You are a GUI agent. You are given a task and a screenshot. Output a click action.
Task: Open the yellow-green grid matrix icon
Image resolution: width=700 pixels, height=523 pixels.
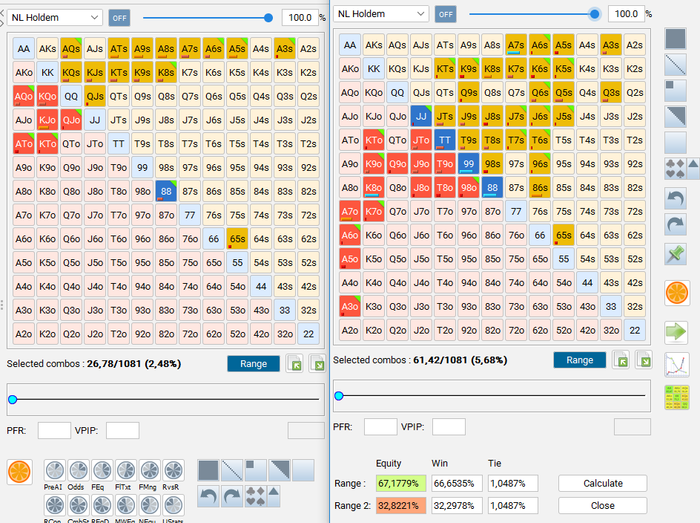[677, 398]
